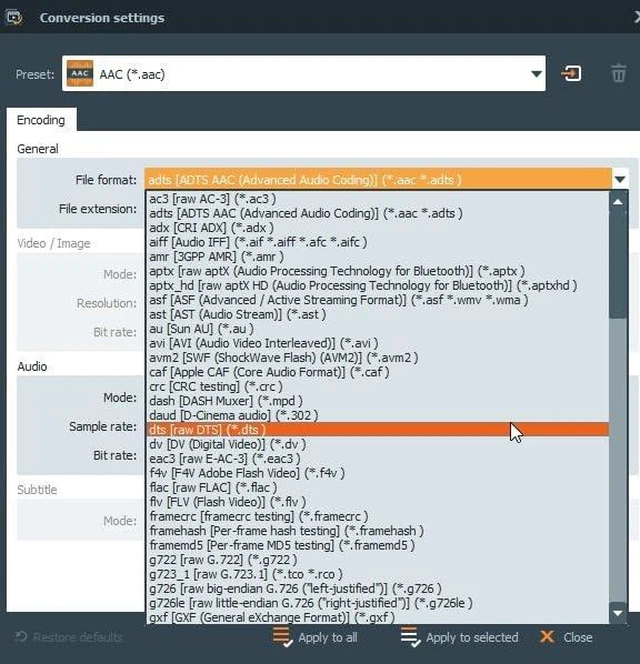Screen dimensions: 640x664
Task: Pick aptx_hd [raw aptX HD] format
Action: coord(377,285)
